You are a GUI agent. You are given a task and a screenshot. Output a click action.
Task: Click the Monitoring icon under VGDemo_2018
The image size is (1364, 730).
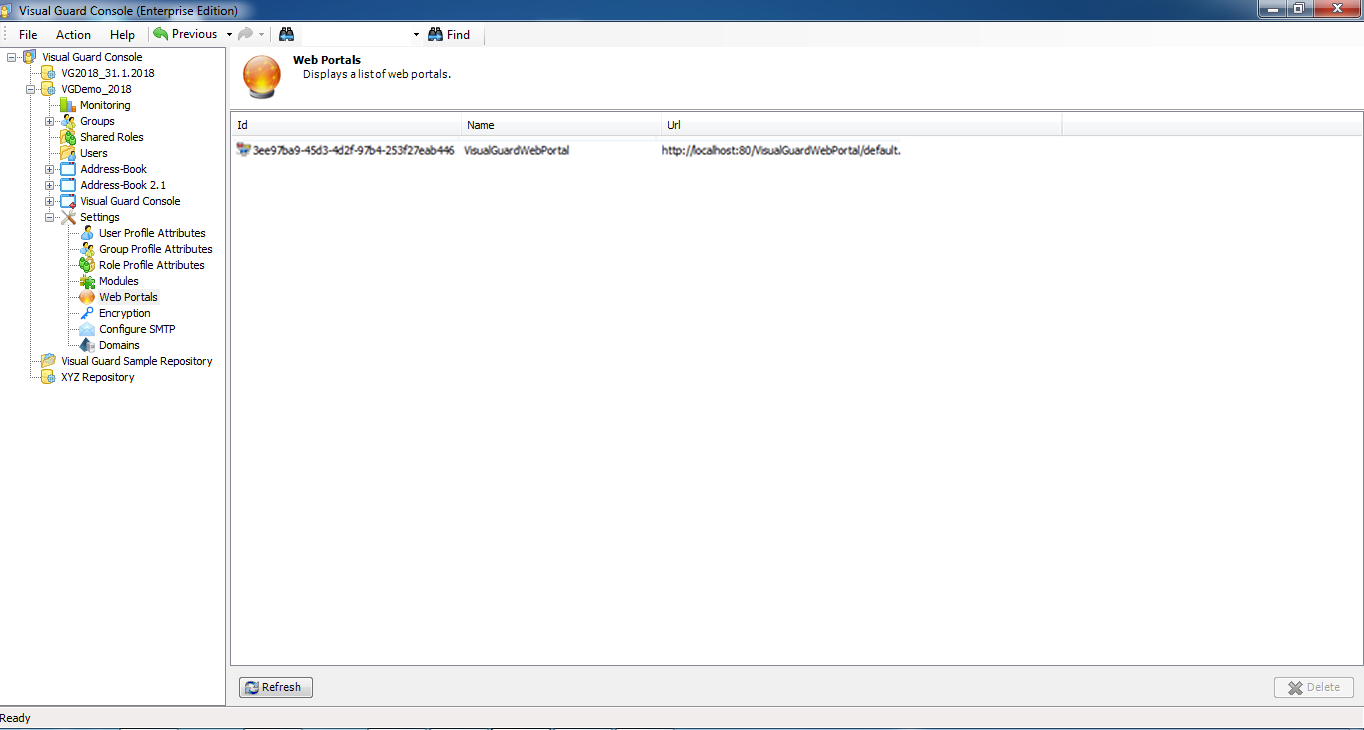point(69,105)
